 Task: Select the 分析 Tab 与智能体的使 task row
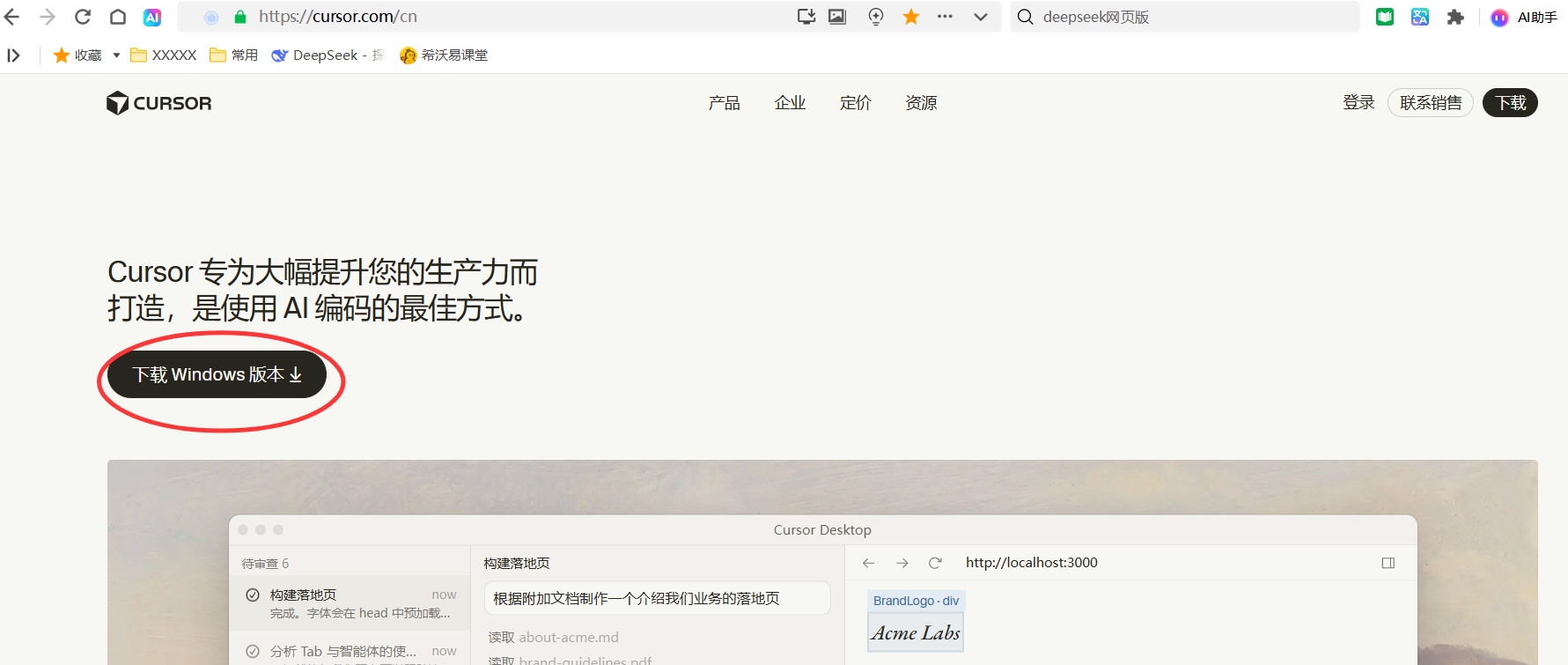coord(350,651)
